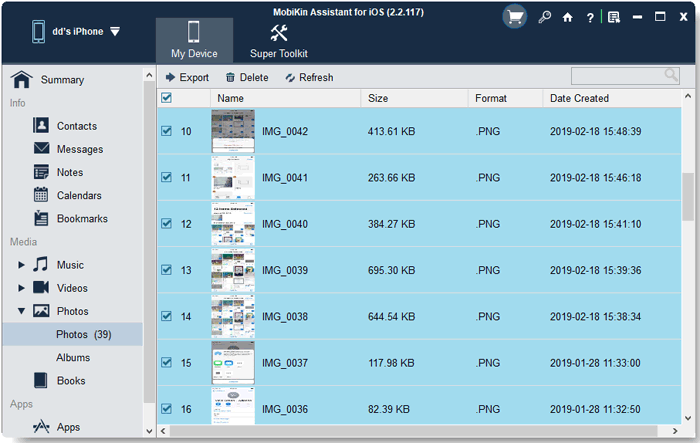Image resolution: width=700 pixels, height=443 pixels.
Task: Select Photos (39) in the sidebar
Action: (72, 334)
